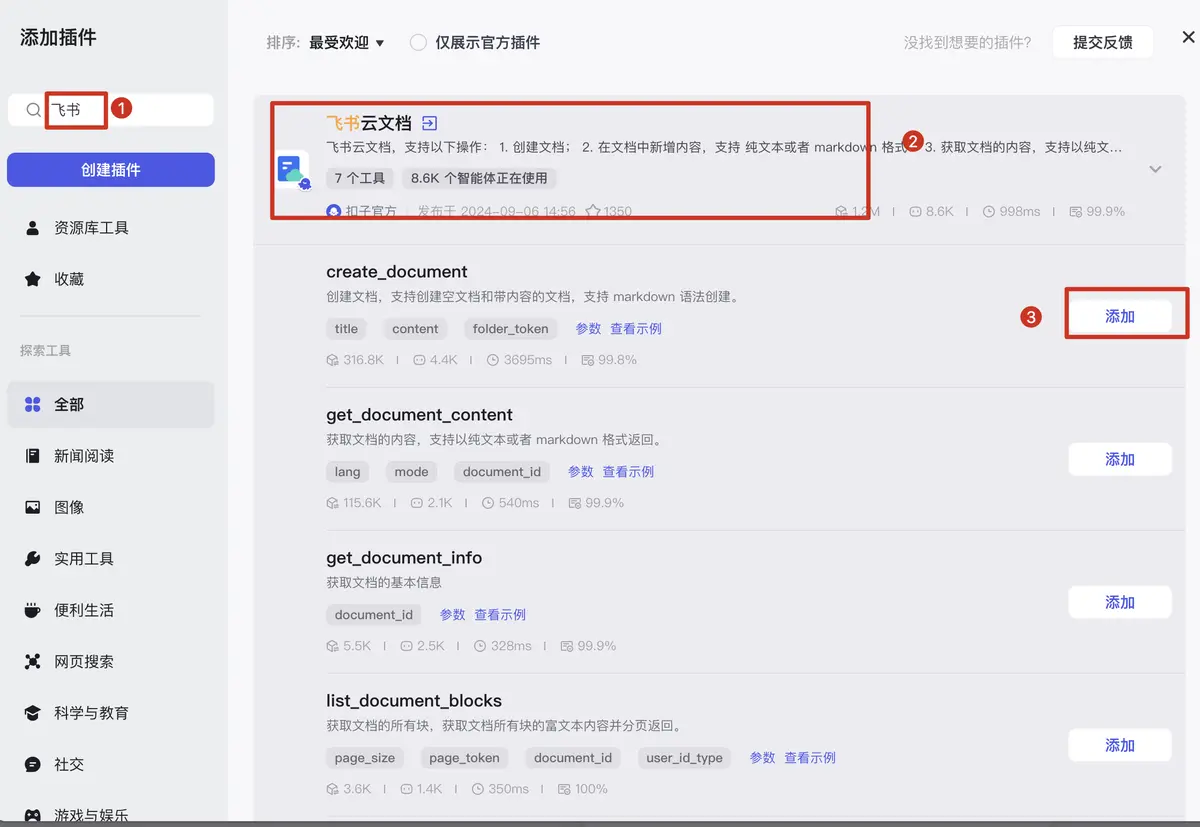1200x827 pixels.
Task: Click the user_id_type parameter tag
Action: (684, 757)
